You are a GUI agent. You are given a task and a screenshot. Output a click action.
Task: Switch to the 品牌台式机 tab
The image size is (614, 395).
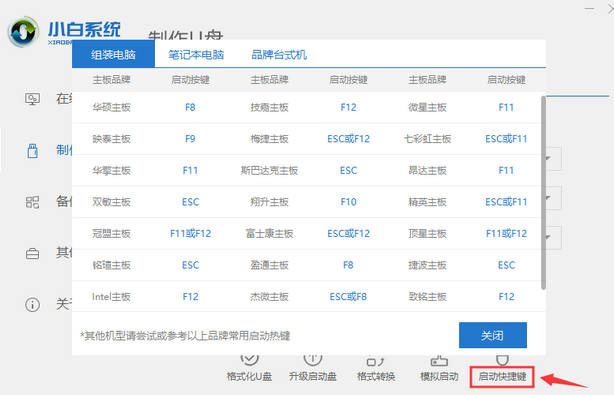pyautogui.click(x=279, y=54)
